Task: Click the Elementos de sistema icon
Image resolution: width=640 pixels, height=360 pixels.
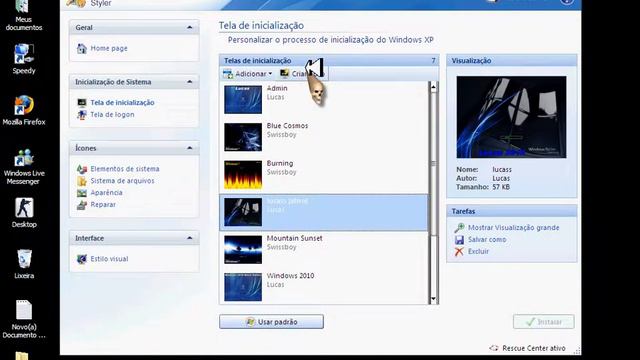Action: coord(82,169)
